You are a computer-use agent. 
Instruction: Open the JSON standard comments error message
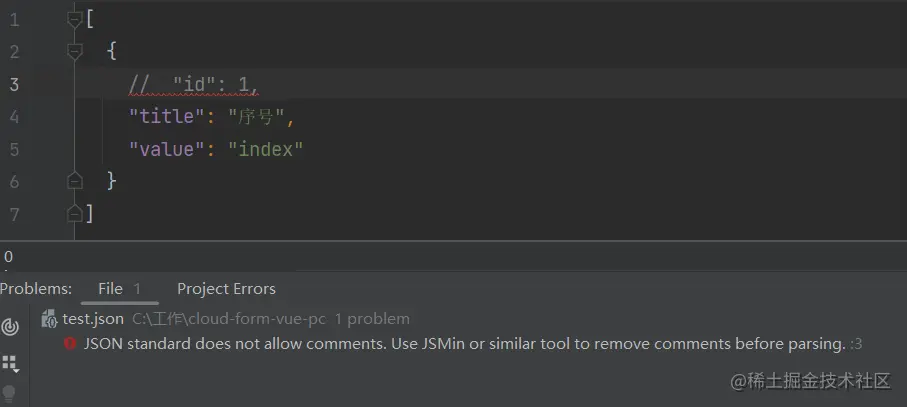464,344
